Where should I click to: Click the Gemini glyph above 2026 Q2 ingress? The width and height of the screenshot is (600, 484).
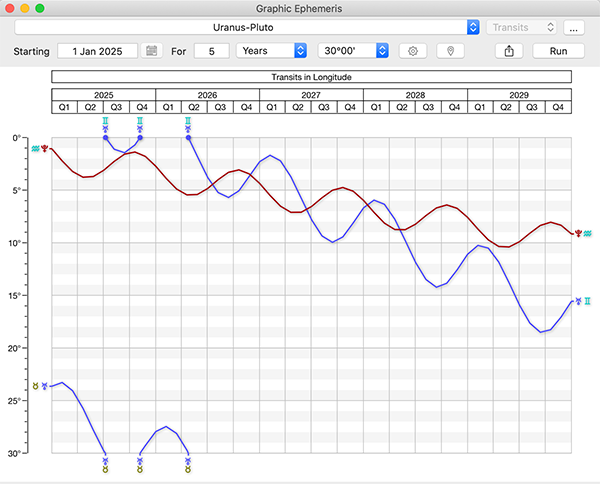[x=188, y=121]
